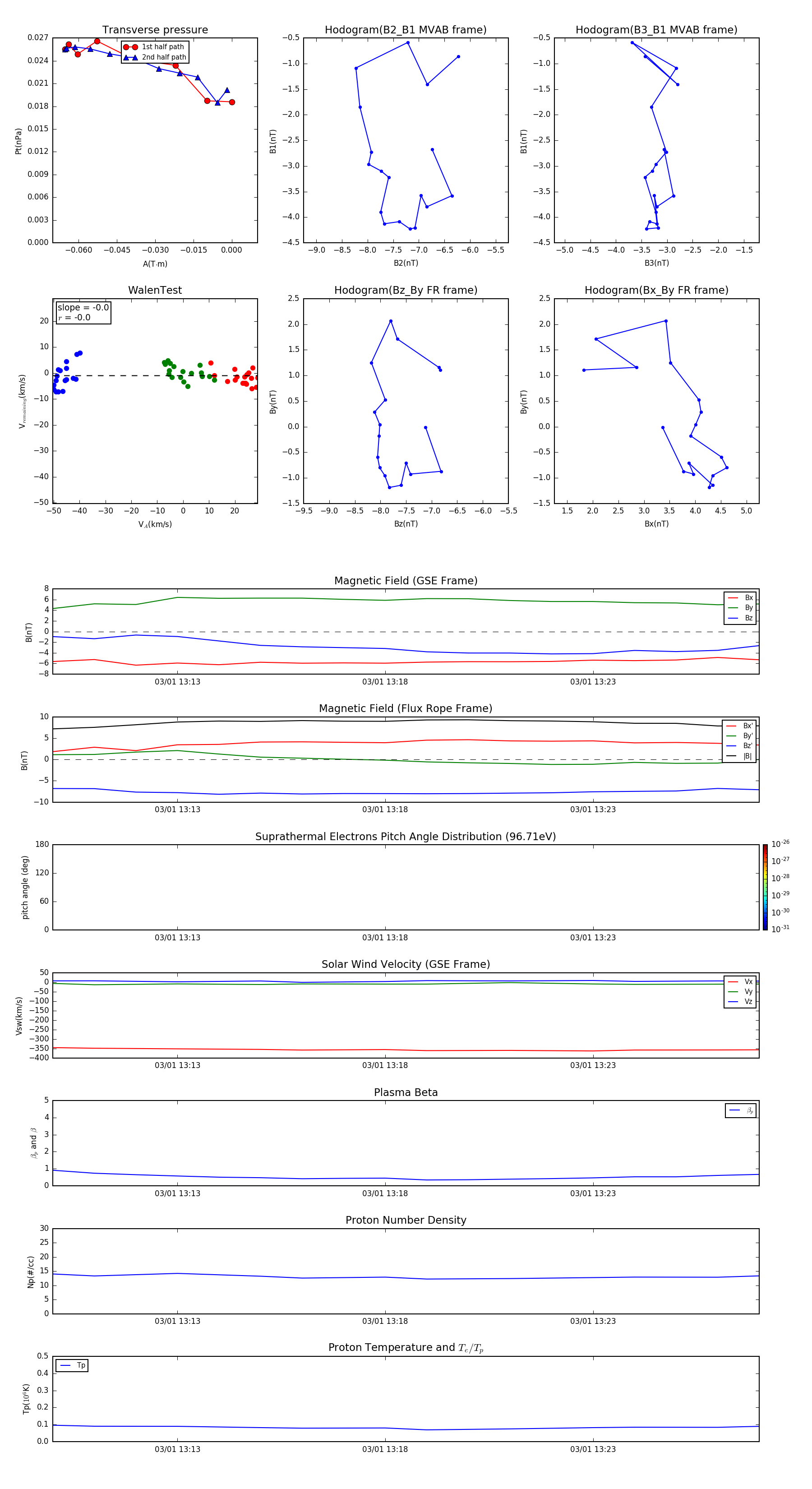The height and width of the screenshot is (1489, 812).
Task: Click the Suprathermal Electrons Pitch Angle Distribution title
Action: tap(406, 837)
